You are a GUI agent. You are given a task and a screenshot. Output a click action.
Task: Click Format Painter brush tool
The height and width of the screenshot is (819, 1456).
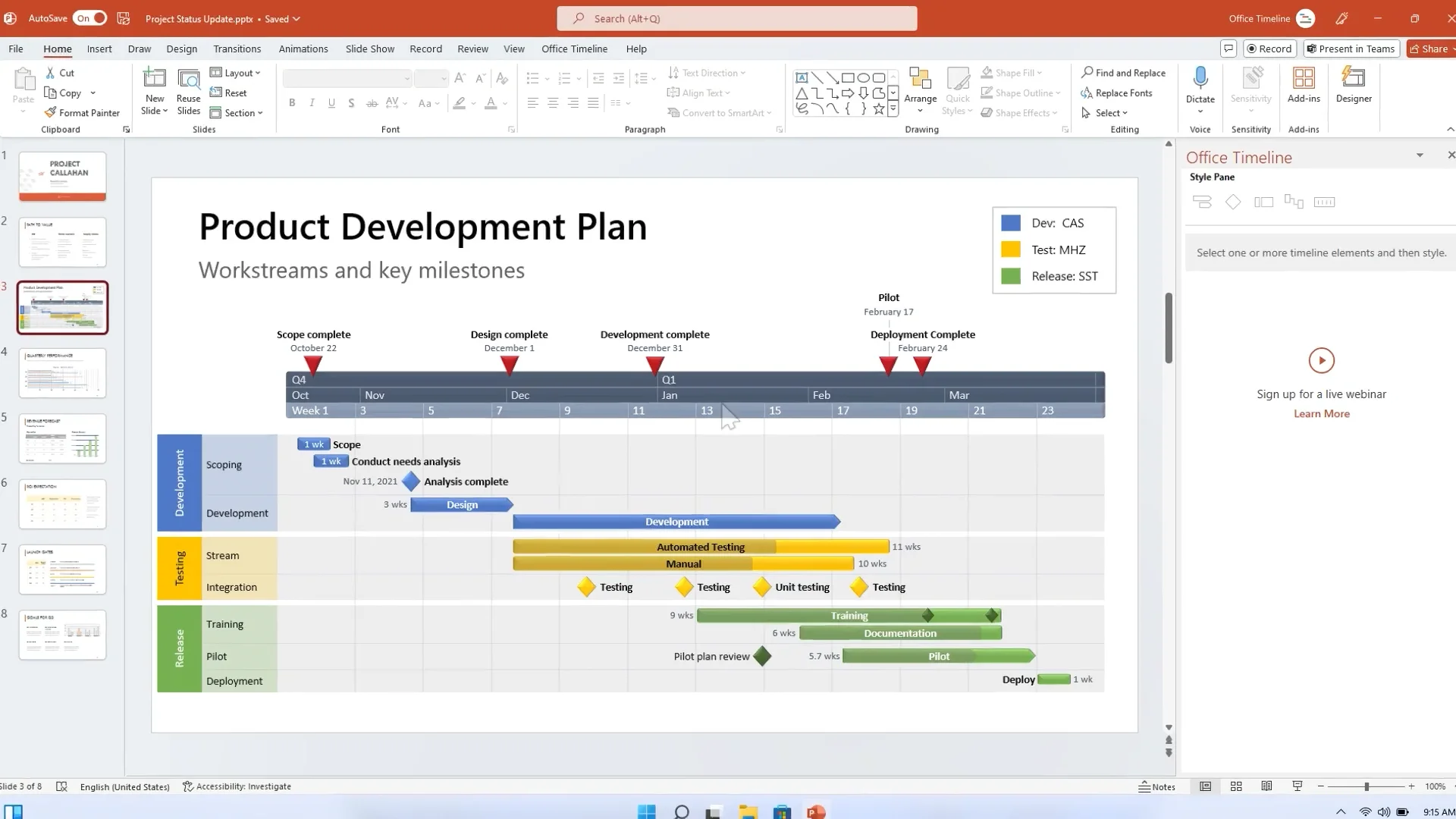82,113
